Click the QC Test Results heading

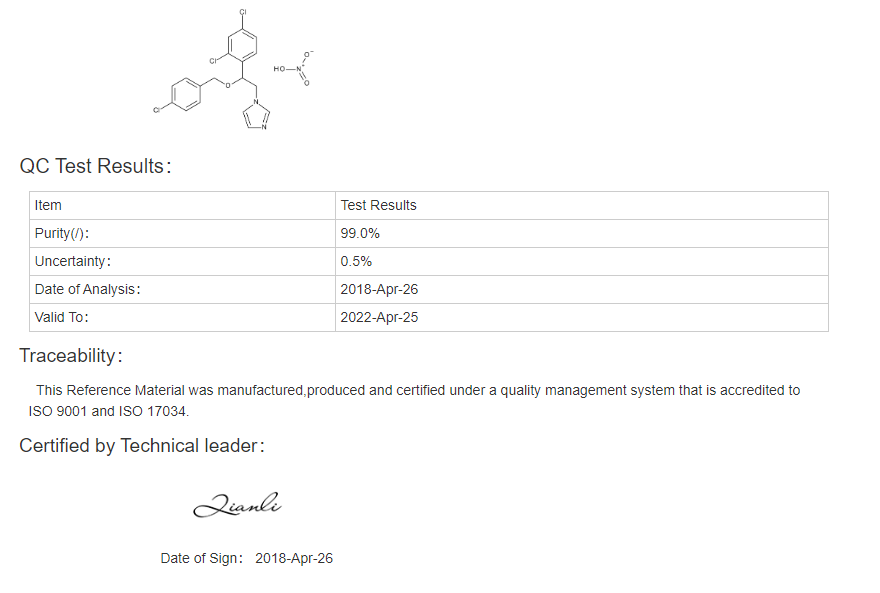click(95, 166)
